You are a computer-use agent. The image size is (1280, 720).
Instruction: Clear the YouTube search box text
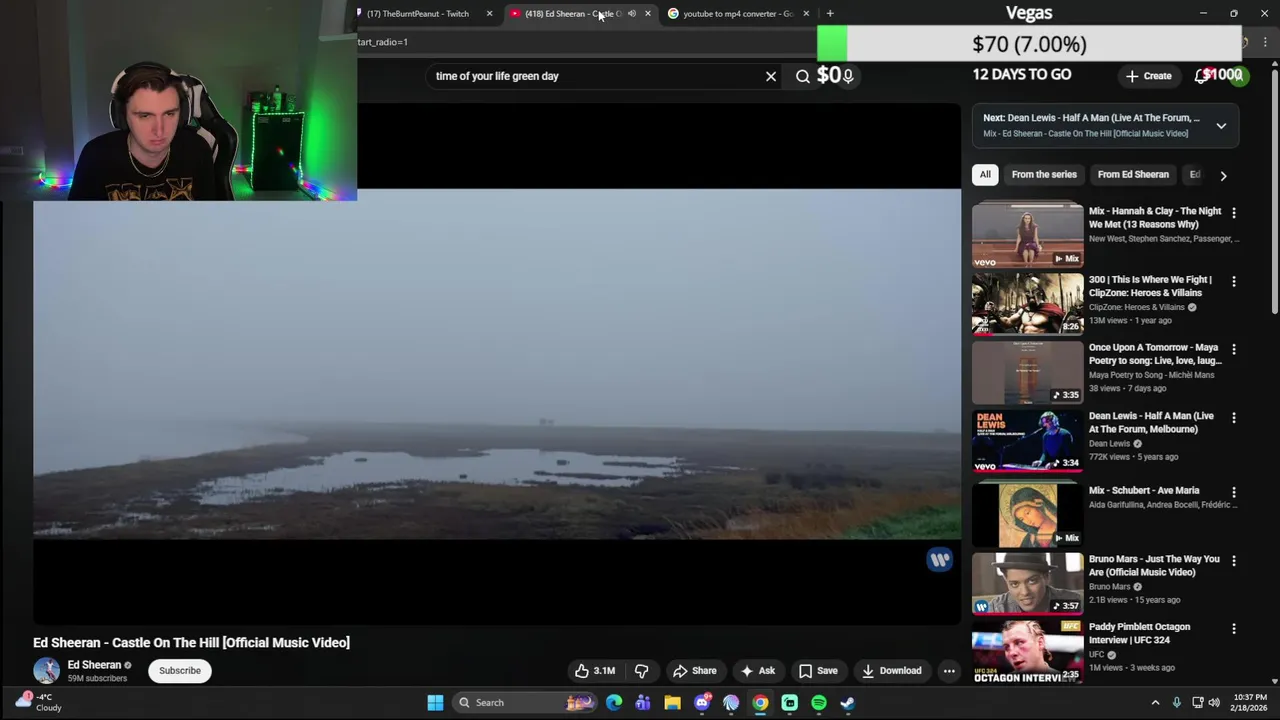pos(771,76)
